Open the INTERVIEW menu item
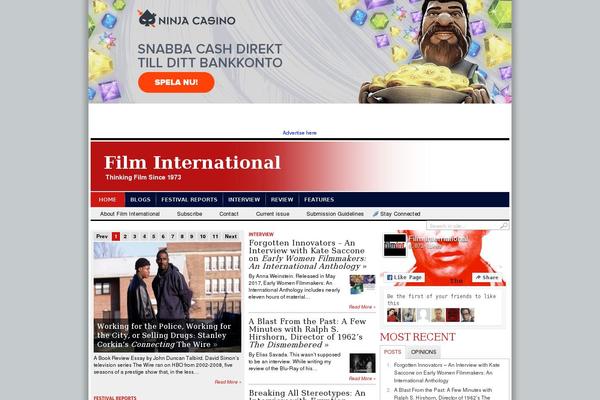The image size is (600, 400). point(244,199)
